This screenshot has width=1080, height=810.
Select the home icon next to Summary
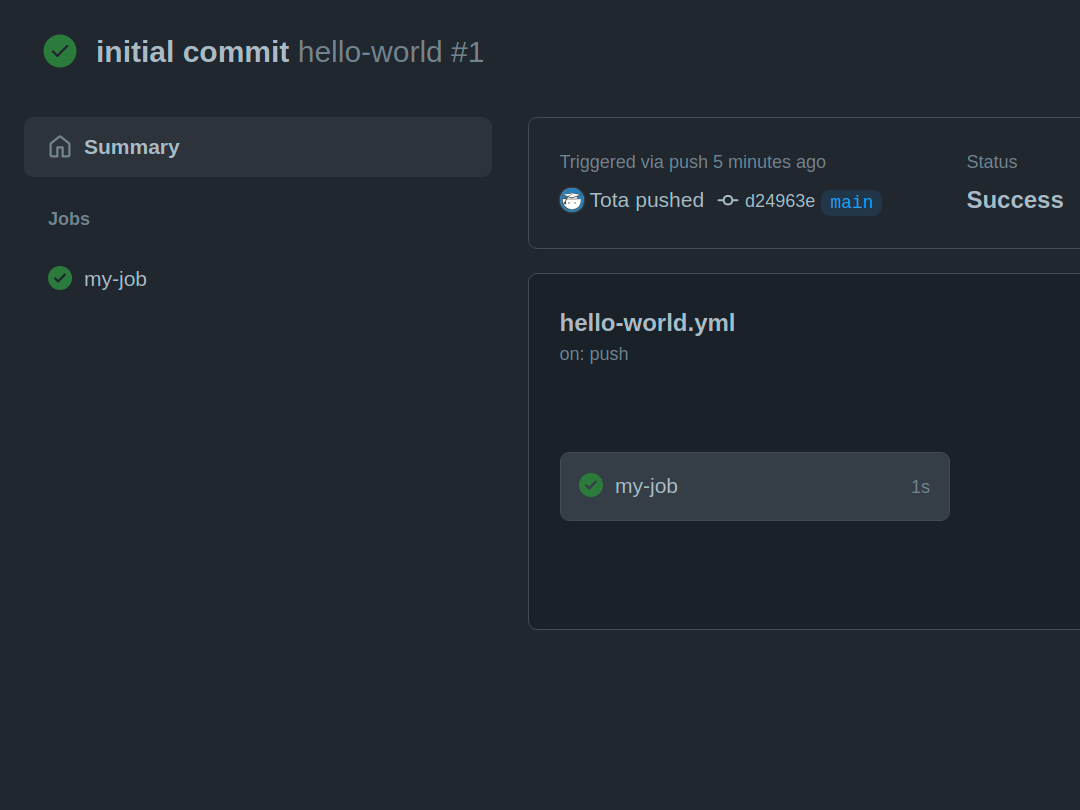(59, 146)
